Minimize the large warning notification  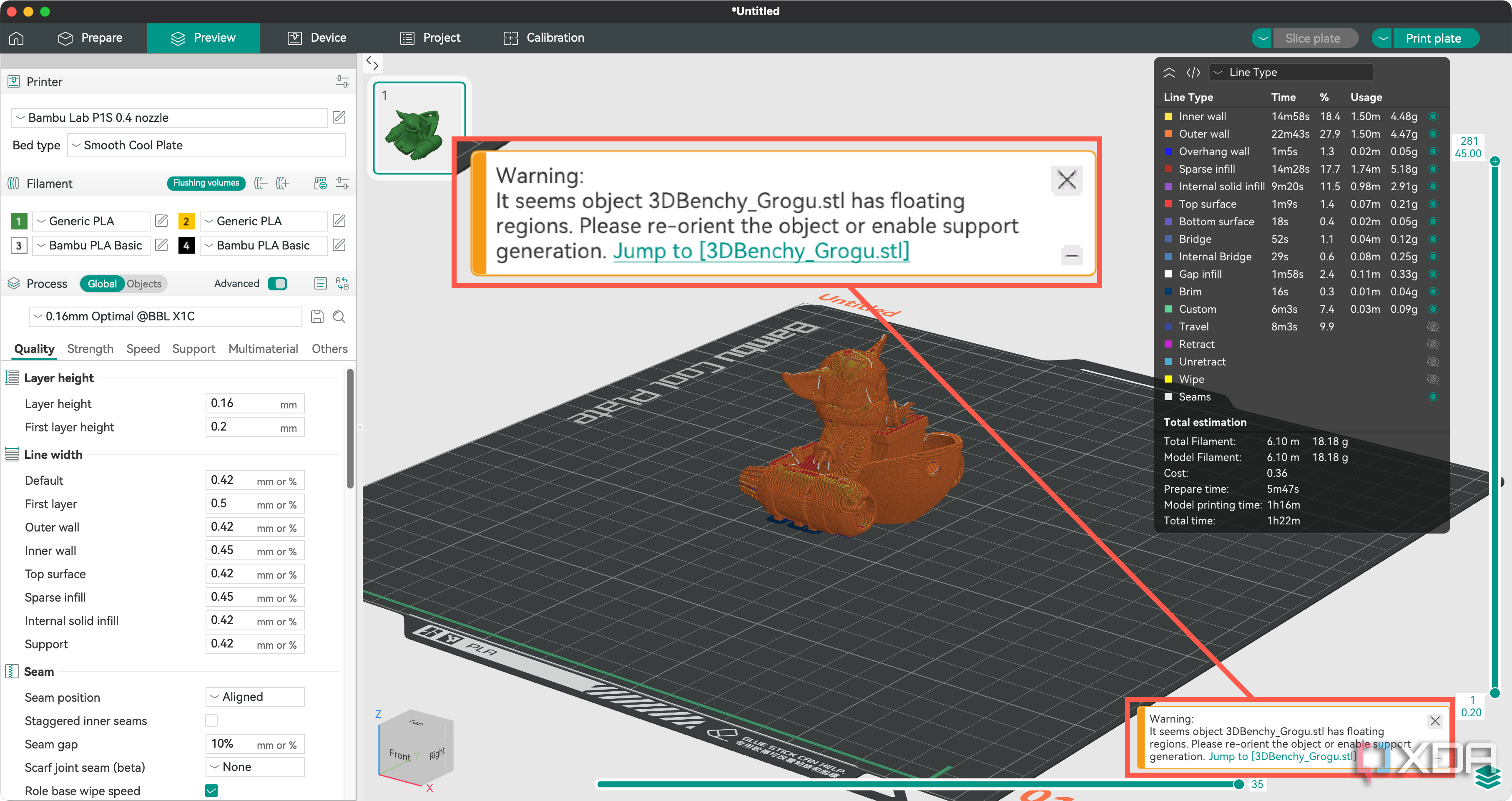(x=1072, y=255)
